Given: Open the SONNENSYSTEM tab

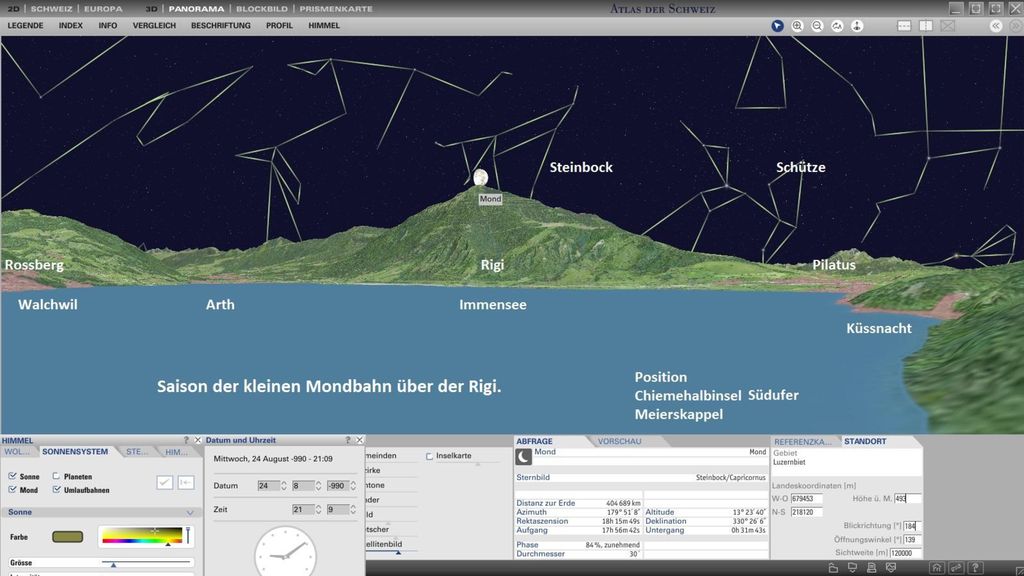Looking at the screenshot, I should [75, 452].
